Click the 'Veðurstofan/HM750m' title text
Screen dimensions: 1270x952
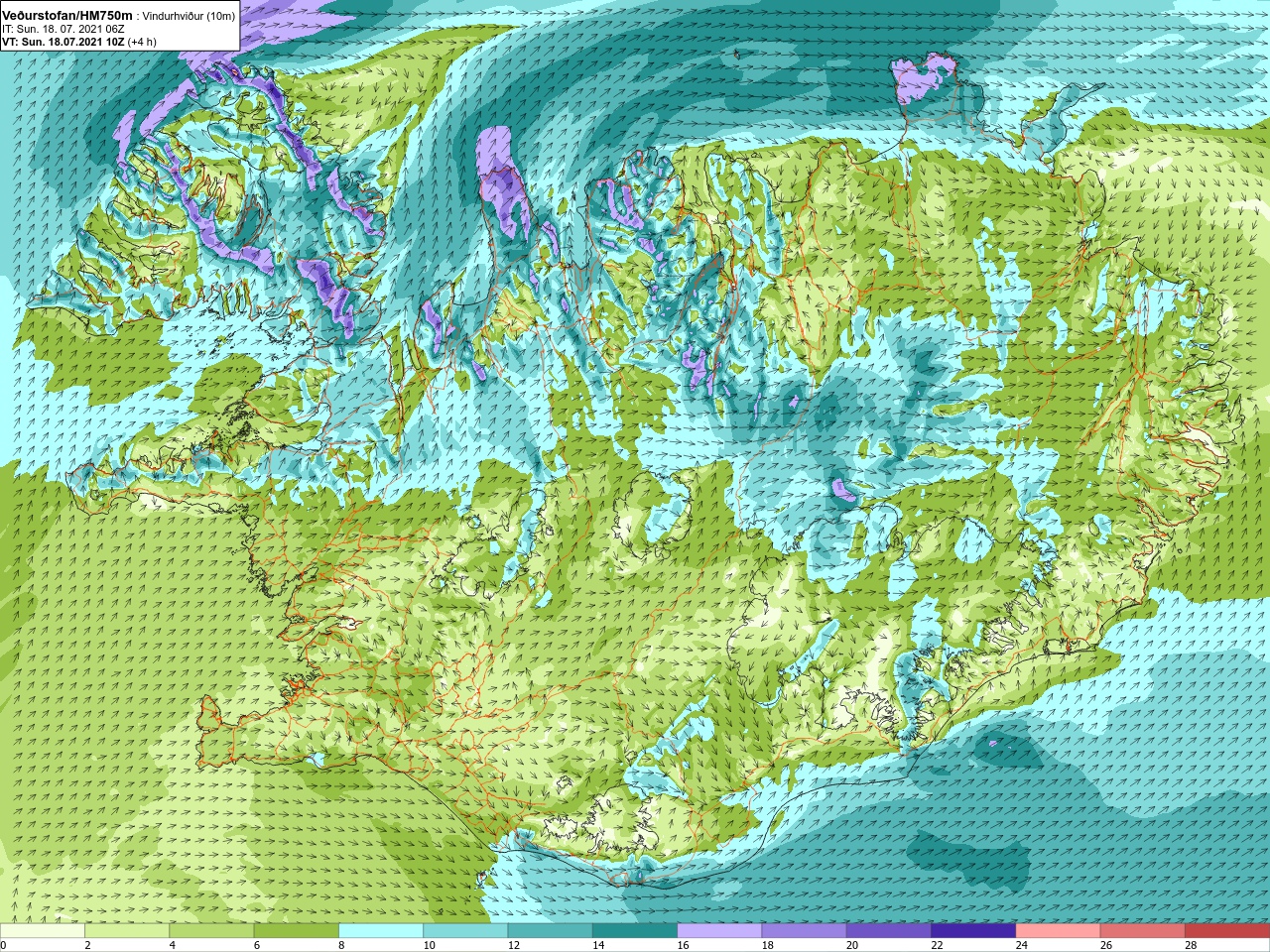[x=67, y=15]
